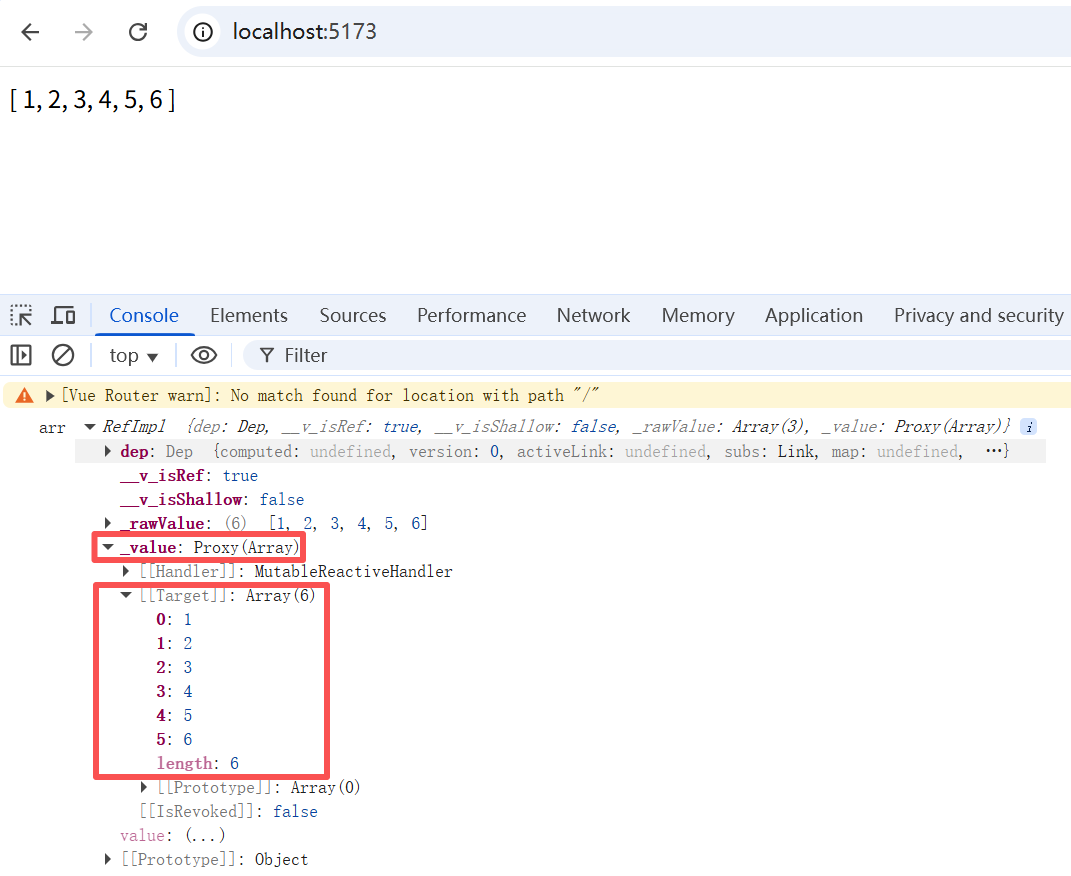Select the array entry 1: 2
Image resolution: width=1071 pixels, height=876 pixels.
174,643
